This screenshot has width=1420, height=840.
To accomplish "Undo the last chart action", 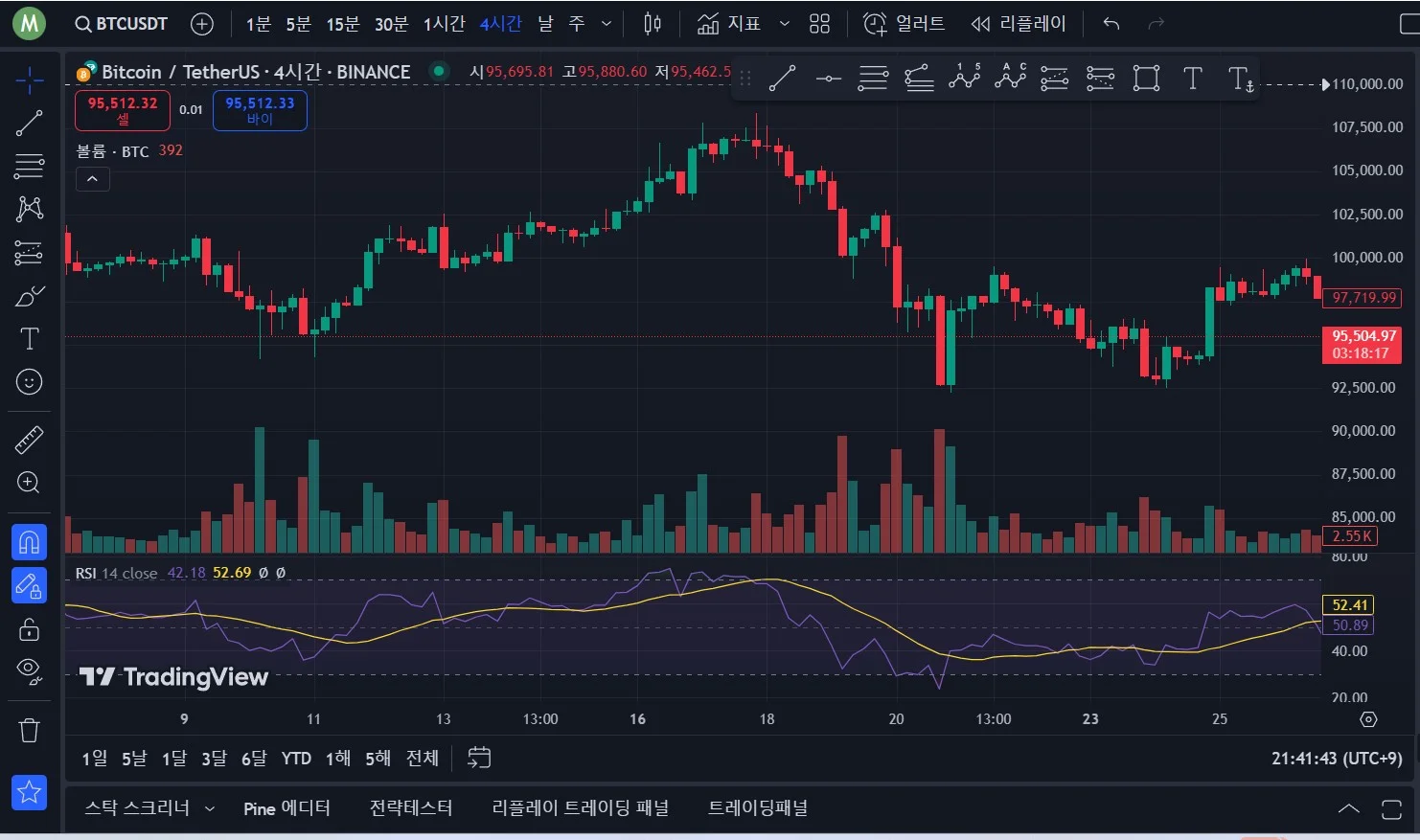I will click(1111, 24).
